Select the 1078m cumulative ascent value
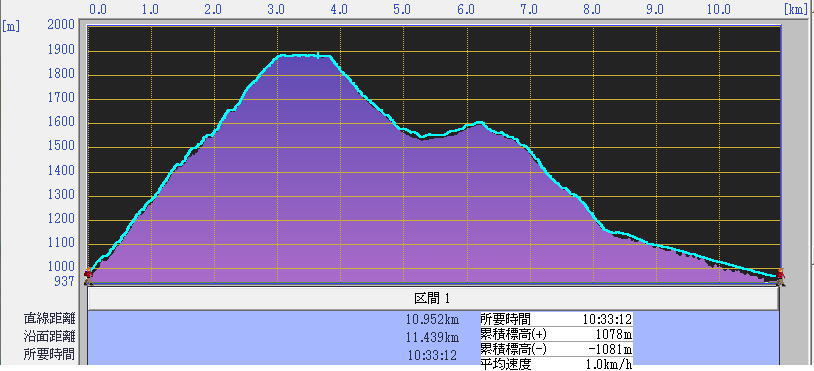Viewport: 814px width, 371px height. [x=615, y=334]
